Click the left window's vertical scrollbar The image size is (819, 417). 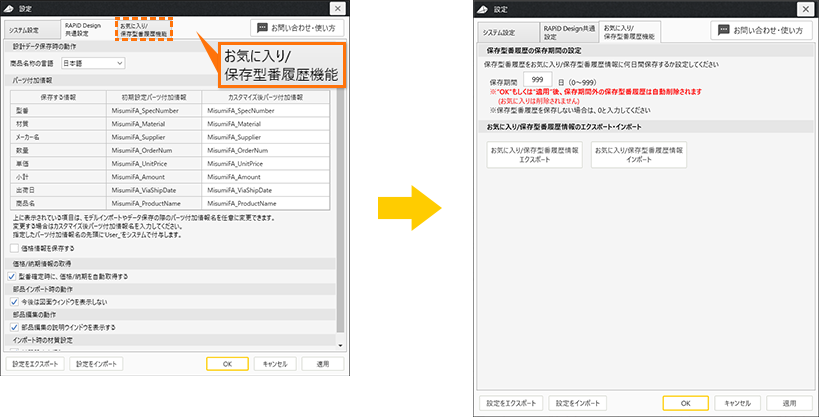coord(340,200)
